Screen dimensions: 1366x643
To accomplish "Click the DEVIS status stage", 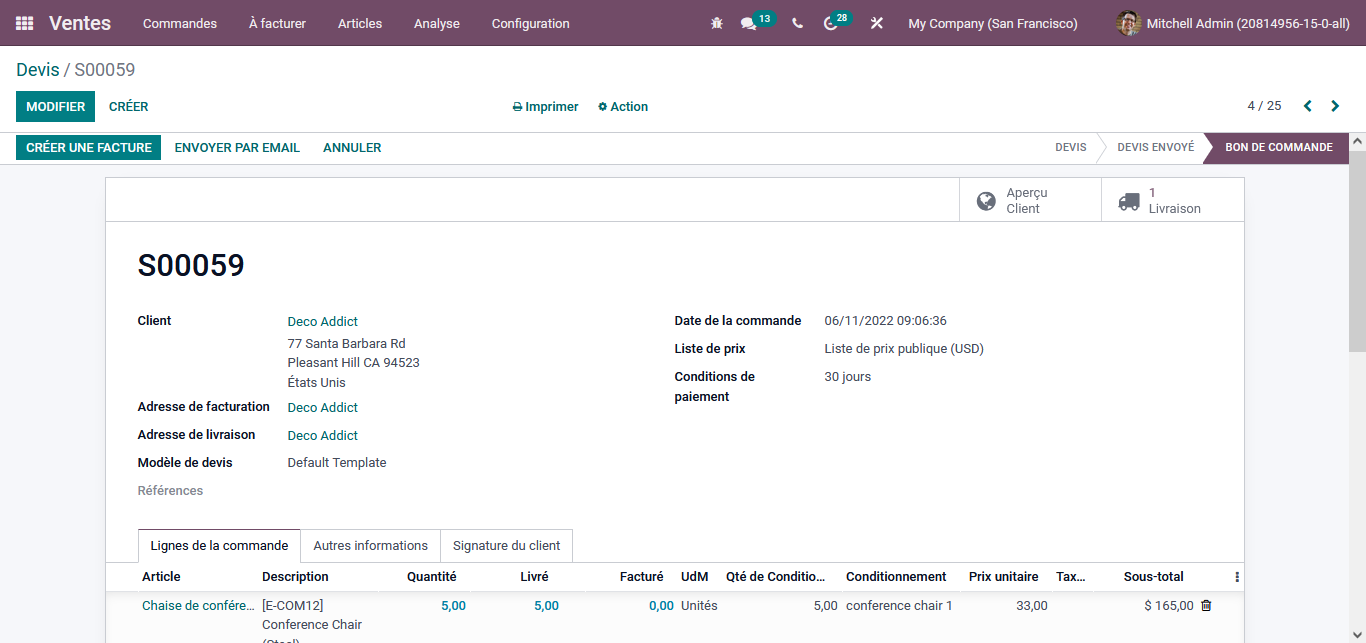I will [1071, 148].
